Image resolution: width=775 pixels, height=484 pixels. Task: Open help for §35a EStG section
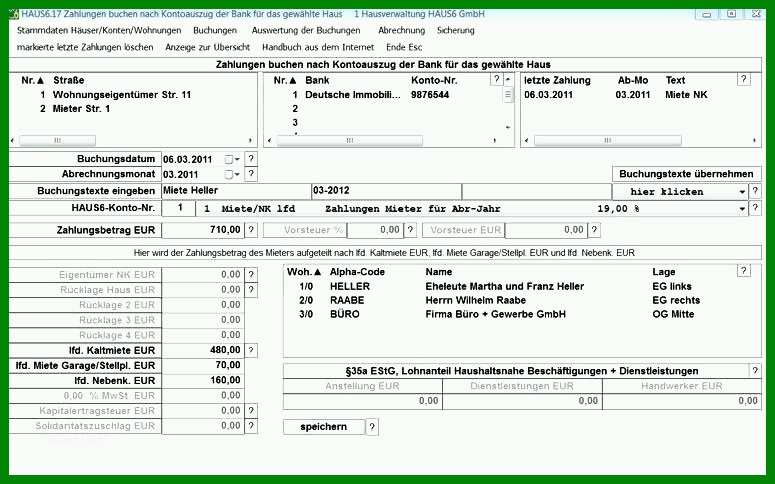[755, 370]
